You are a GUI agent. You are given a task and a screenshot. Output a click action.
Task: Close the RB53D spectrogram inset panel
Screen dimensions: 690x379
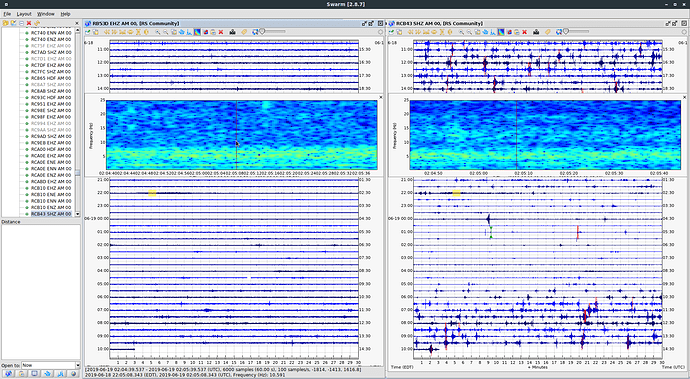point(381,97)
